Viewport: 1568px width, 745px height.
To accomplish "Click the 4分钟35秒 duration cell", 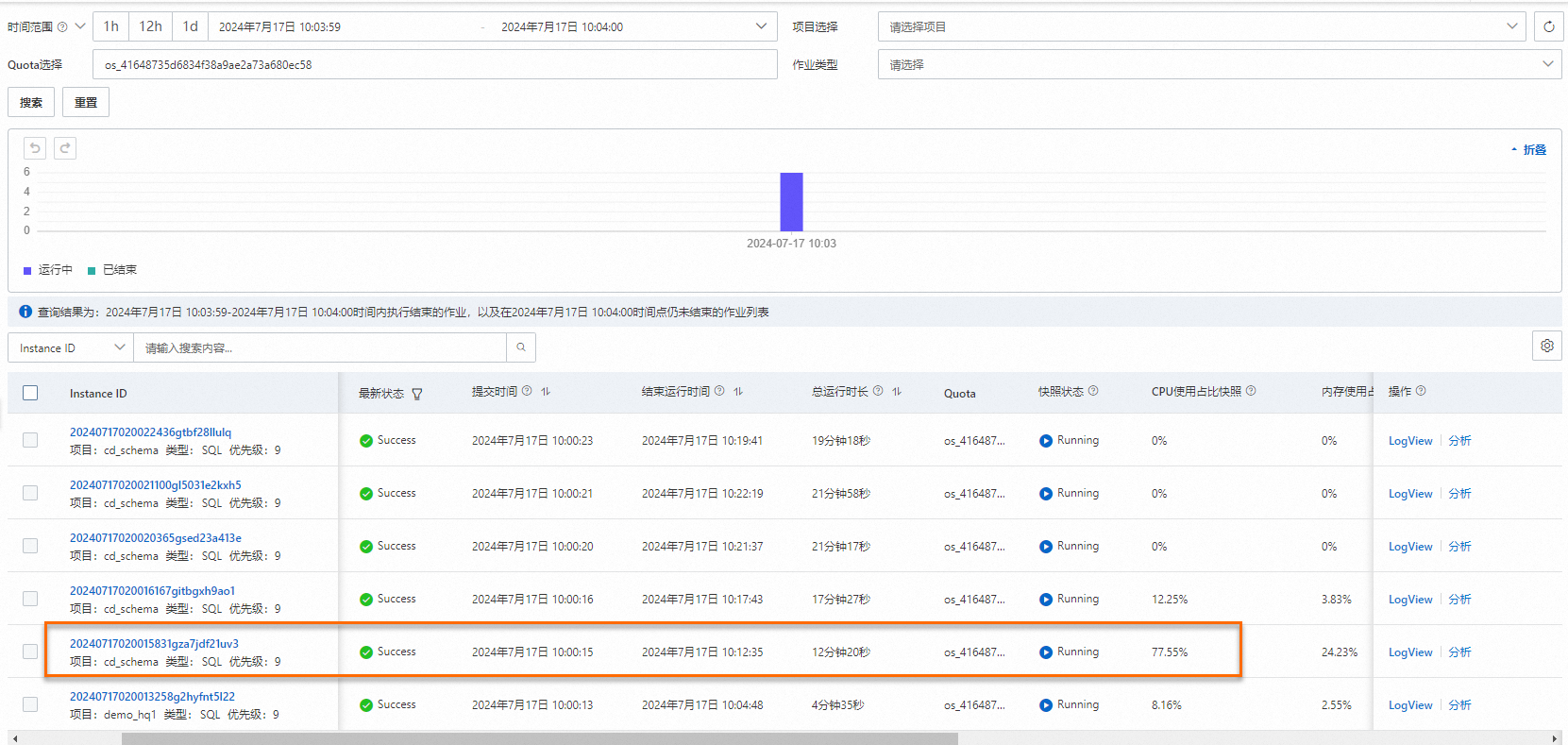I will 837,705.
